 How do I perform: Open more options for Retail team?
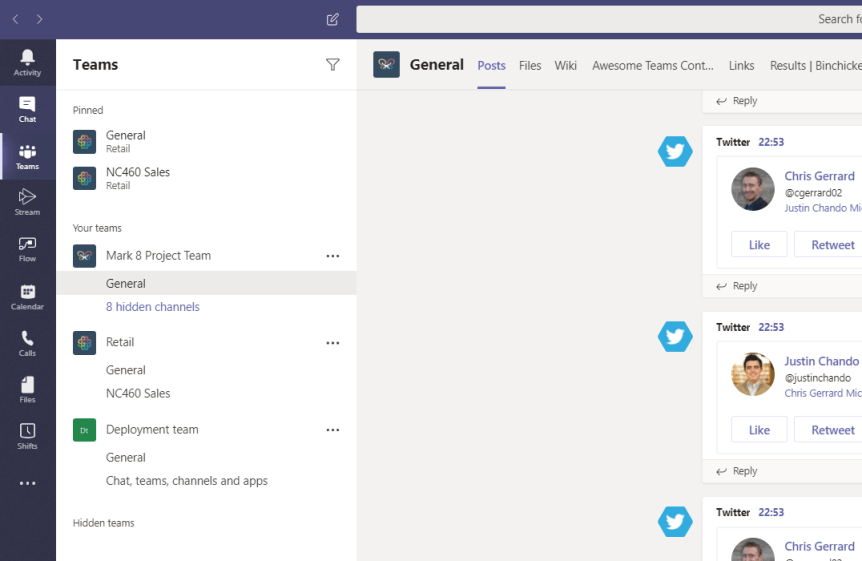click(x=333, y=343)
